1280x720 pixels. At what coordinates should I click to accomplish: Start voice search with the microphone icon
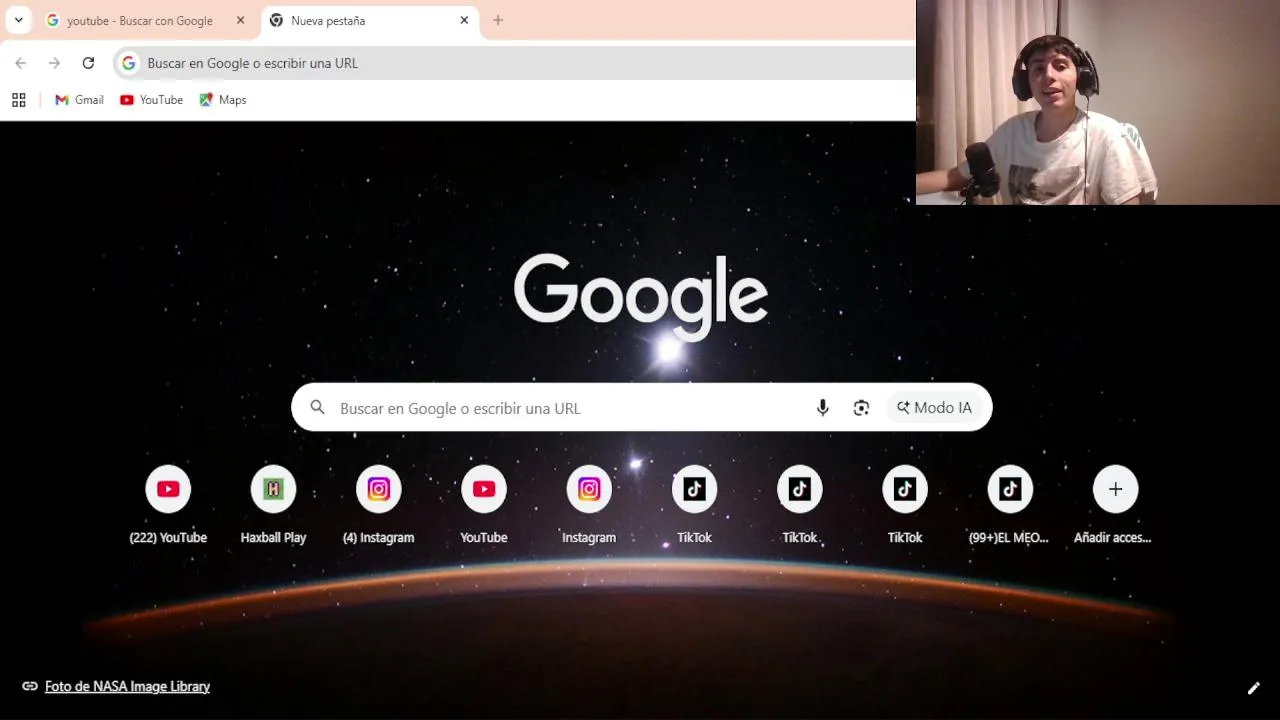coord(823,408)
